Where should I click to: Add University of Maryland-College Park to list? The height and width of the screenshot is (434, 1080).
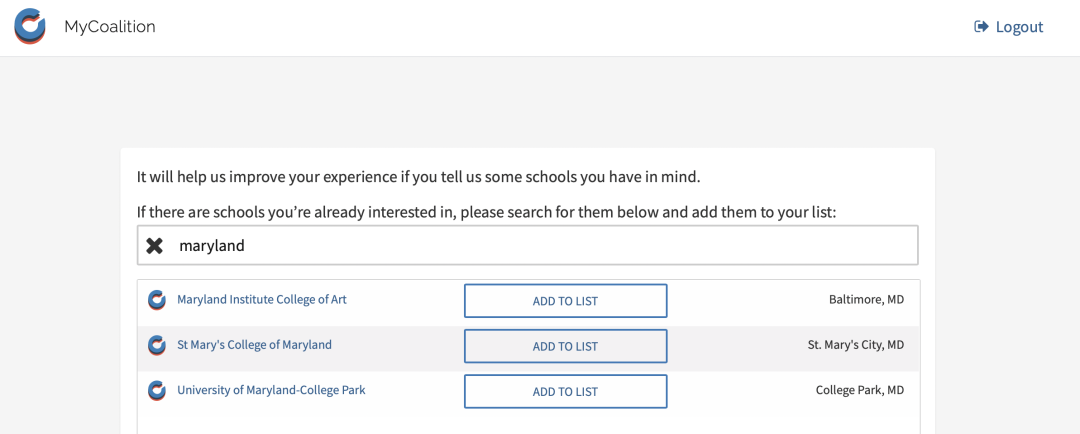(565, 391)
